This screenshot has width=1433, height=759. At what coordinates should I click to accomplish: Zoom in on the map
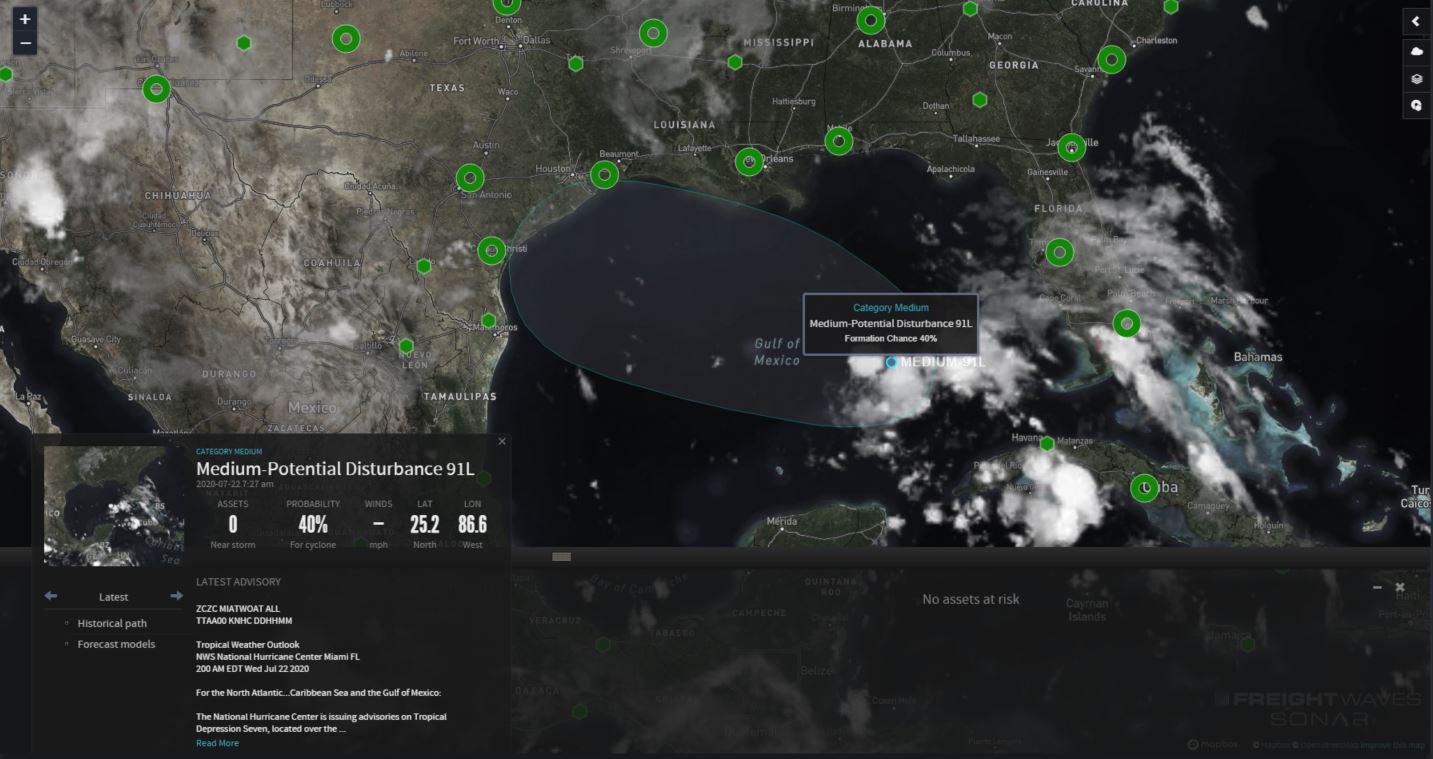[25, 19]
